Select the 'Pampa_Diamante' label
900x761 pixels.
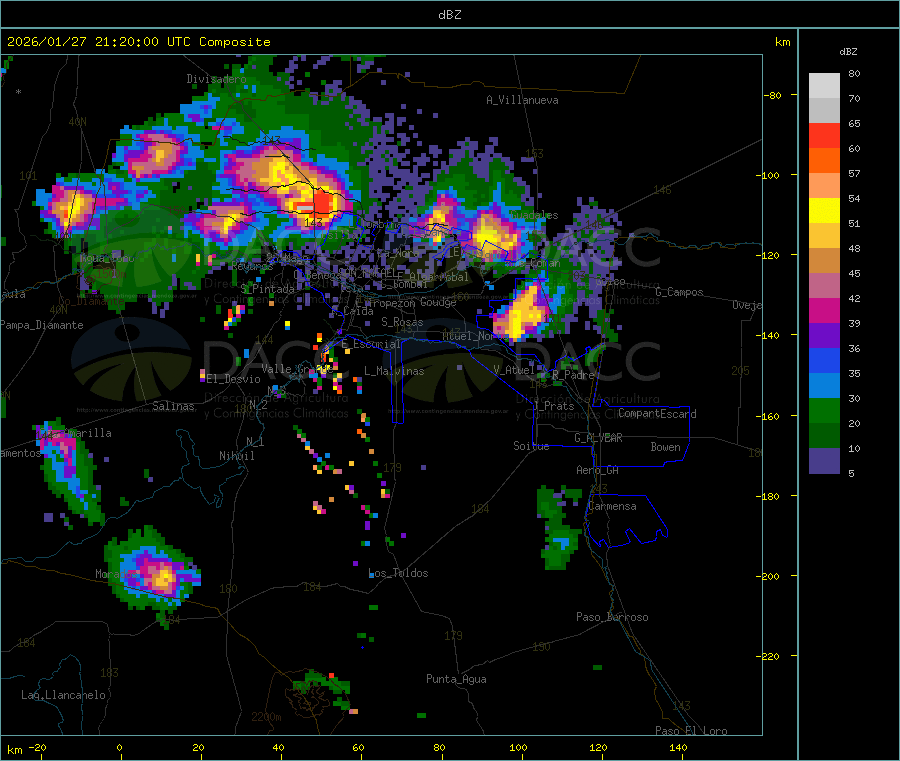pos(42,325)
